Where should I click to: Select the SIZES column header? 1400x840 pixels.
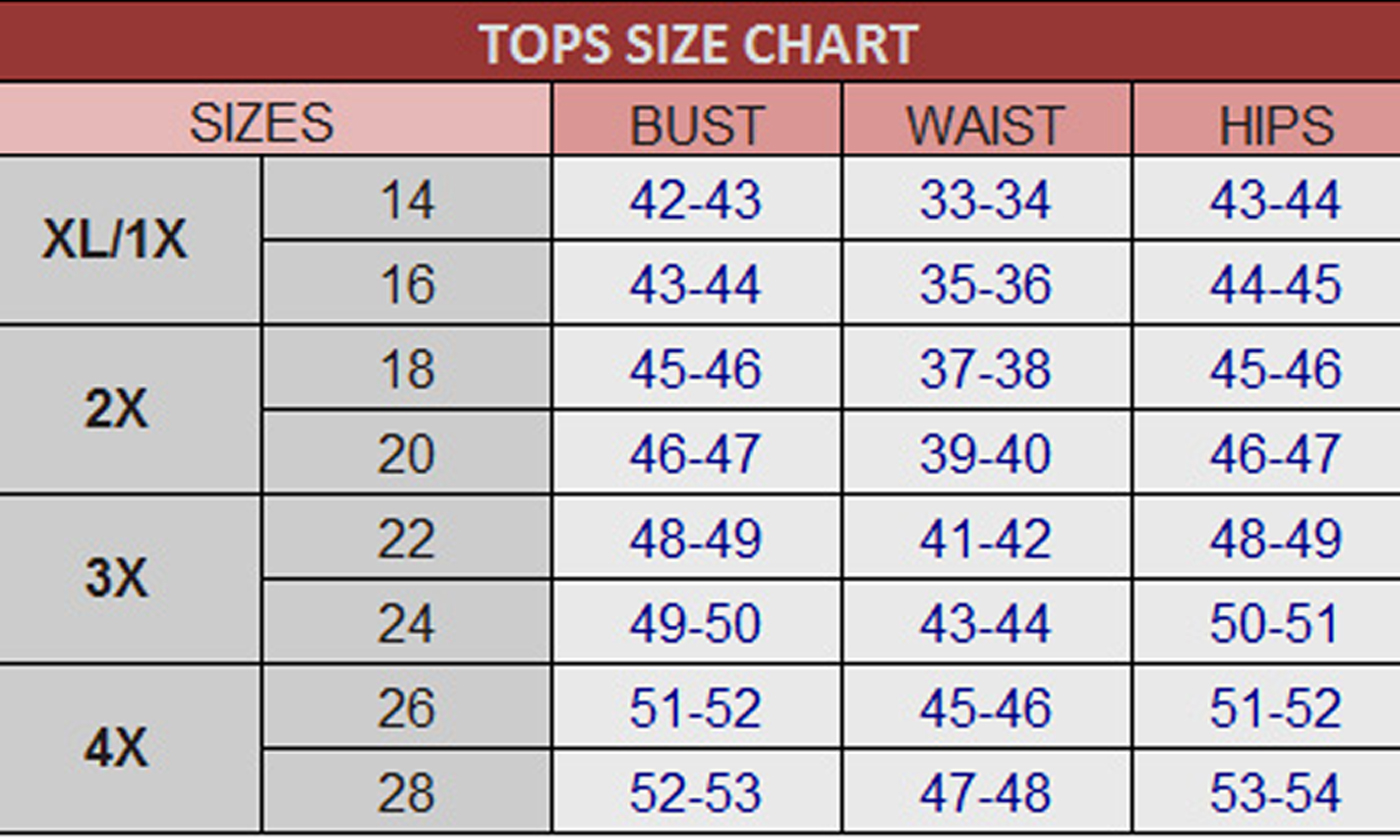pyautogui.click(x=262, y=123)
